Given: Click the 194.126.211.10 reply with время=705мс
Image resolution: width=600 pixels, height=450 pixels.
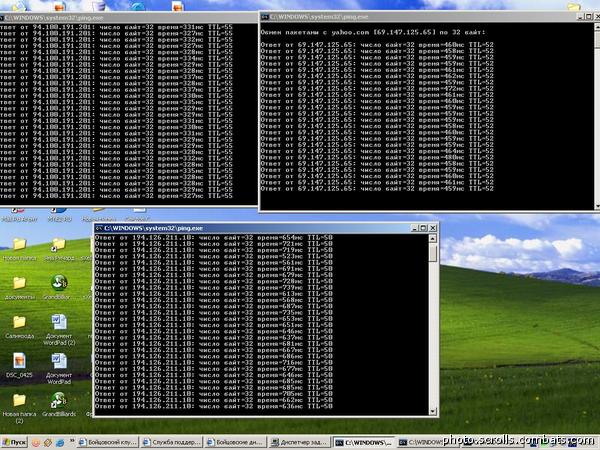Looking at the screenshot, I should click(x=214, y=394).
